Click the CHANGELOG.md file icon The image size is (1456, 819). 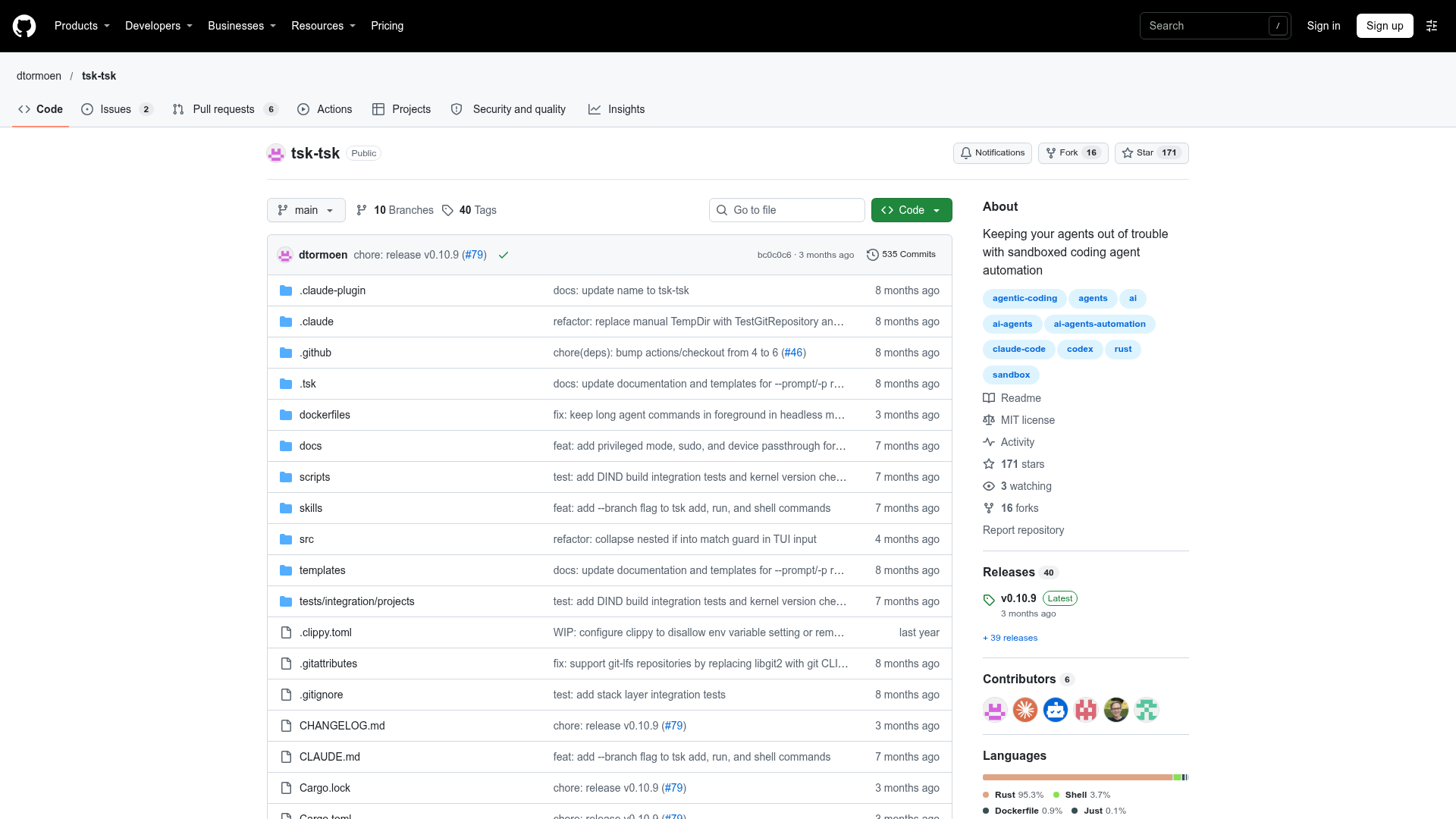coord(286,726)
